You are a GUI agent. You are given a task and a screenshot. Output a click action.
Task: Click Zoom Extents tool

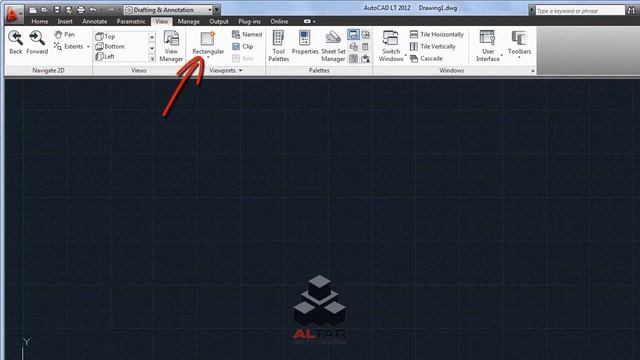click(69, 47)
